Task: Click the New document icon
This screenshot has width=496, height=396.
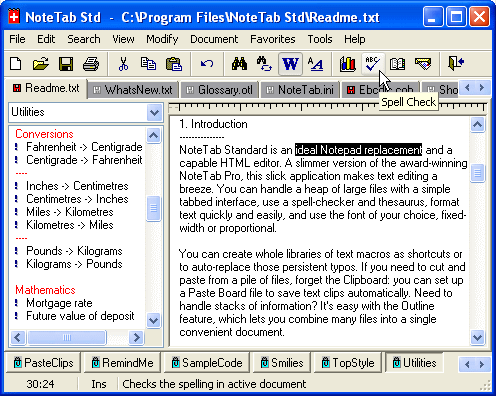Action: [x=16, y=64]
